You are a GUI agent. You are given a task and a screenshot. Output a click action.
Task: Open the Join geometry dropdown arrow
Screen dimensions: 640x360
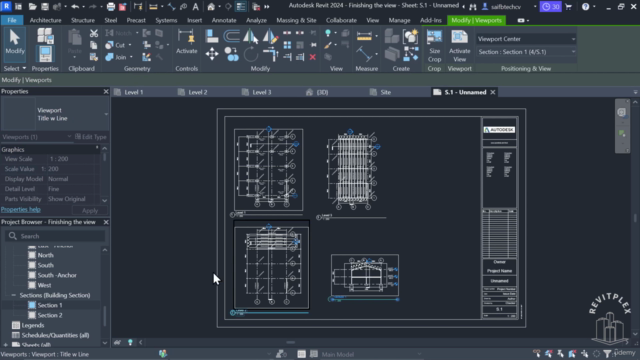click(x=131, y=57)
